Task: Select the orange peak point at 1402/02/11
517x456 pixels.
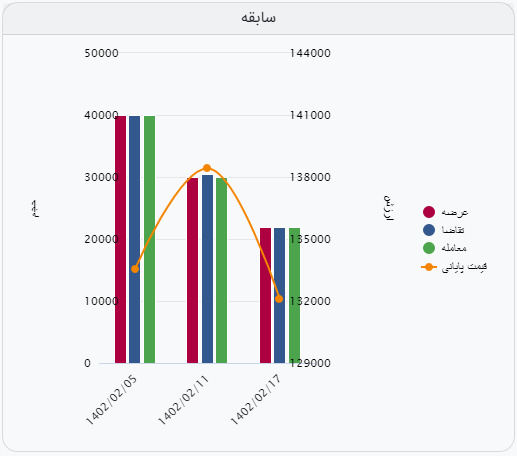Action: click(207, 168)
